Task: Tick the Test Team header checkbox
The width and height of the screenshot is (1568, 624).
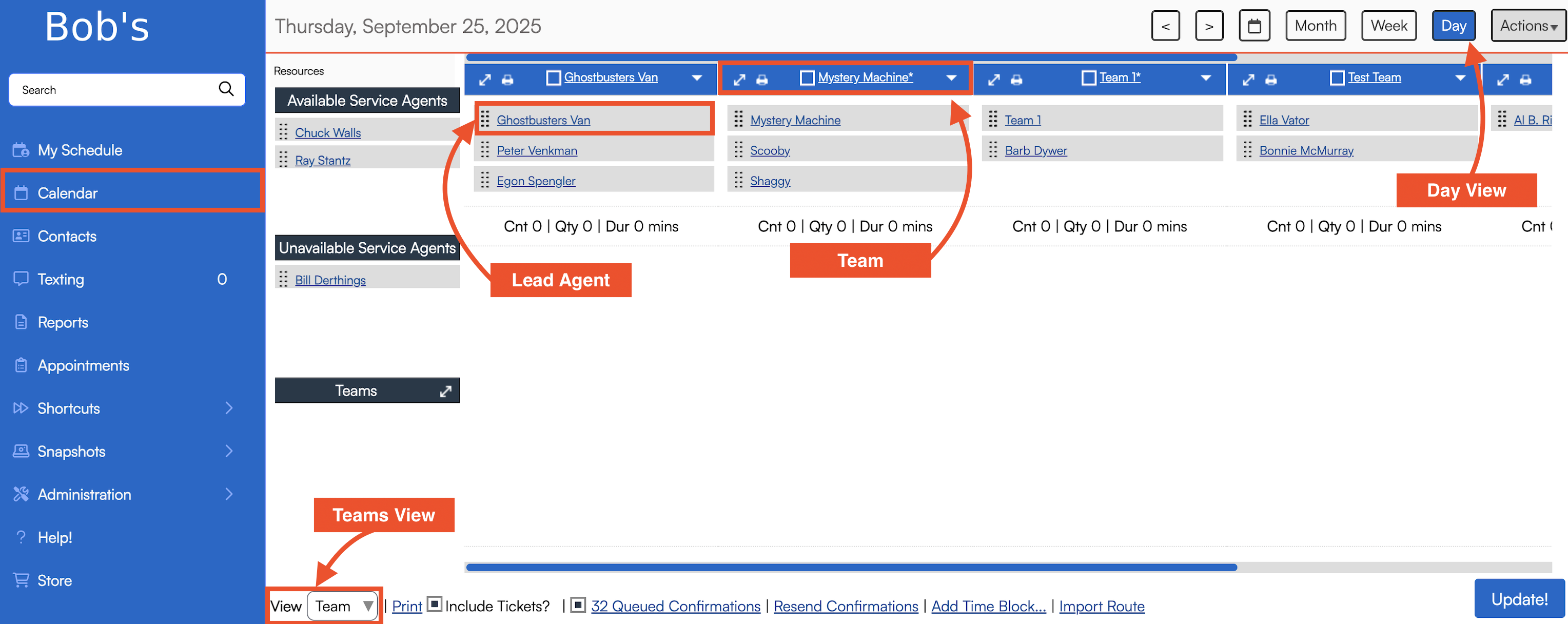Action: [1337, 78]
